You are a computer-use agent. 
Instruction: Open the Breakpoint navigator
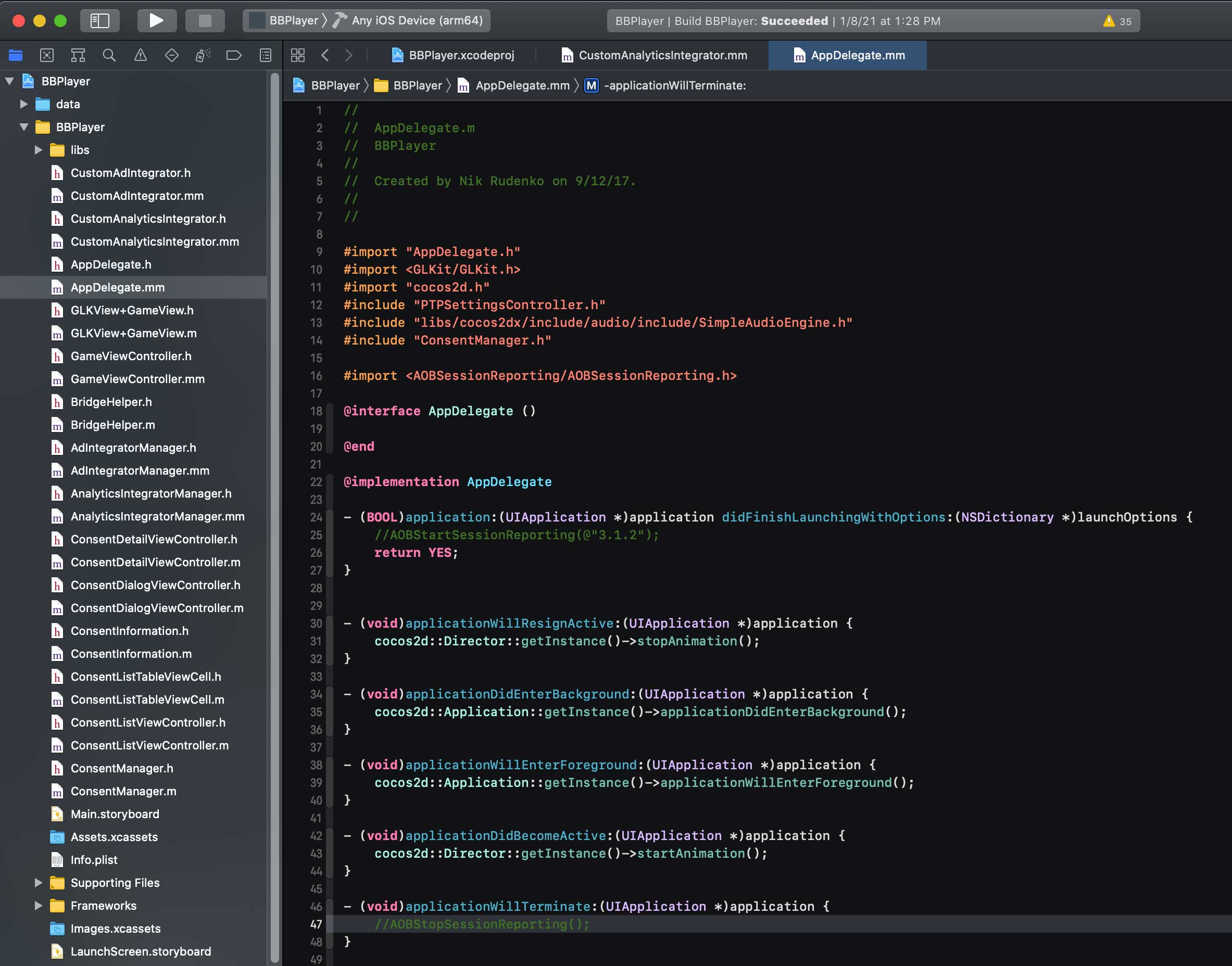point(234,55)
